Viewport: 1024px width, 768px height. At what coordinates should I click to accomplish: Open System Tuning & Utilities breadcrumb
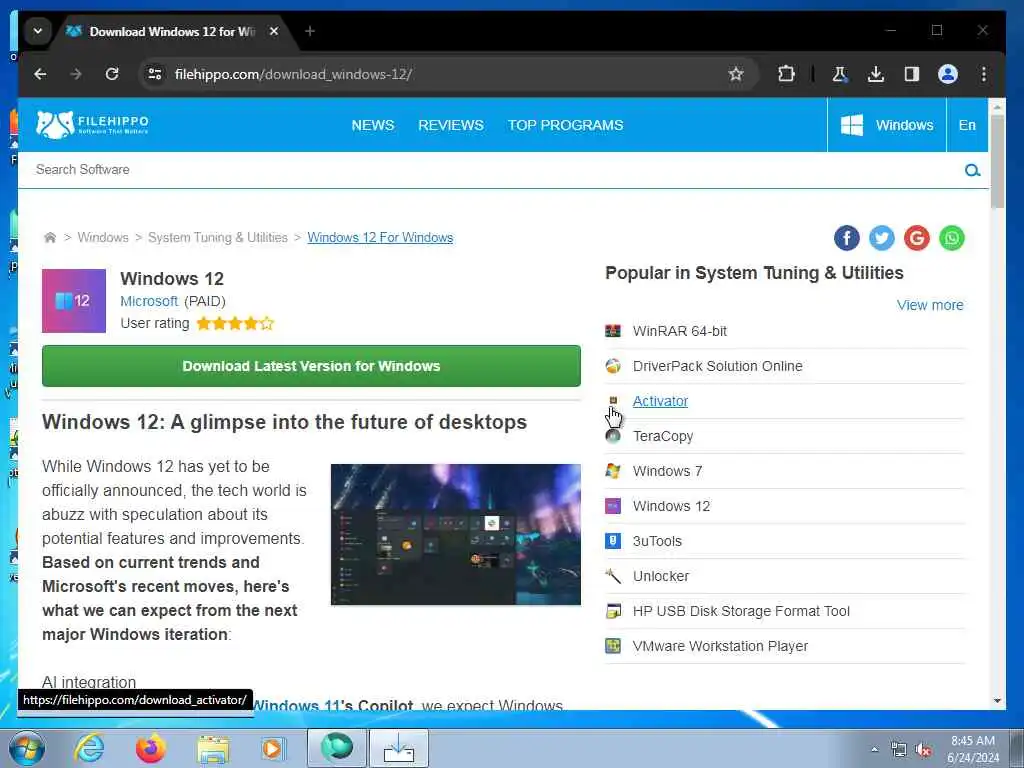[x=217, y=238]
